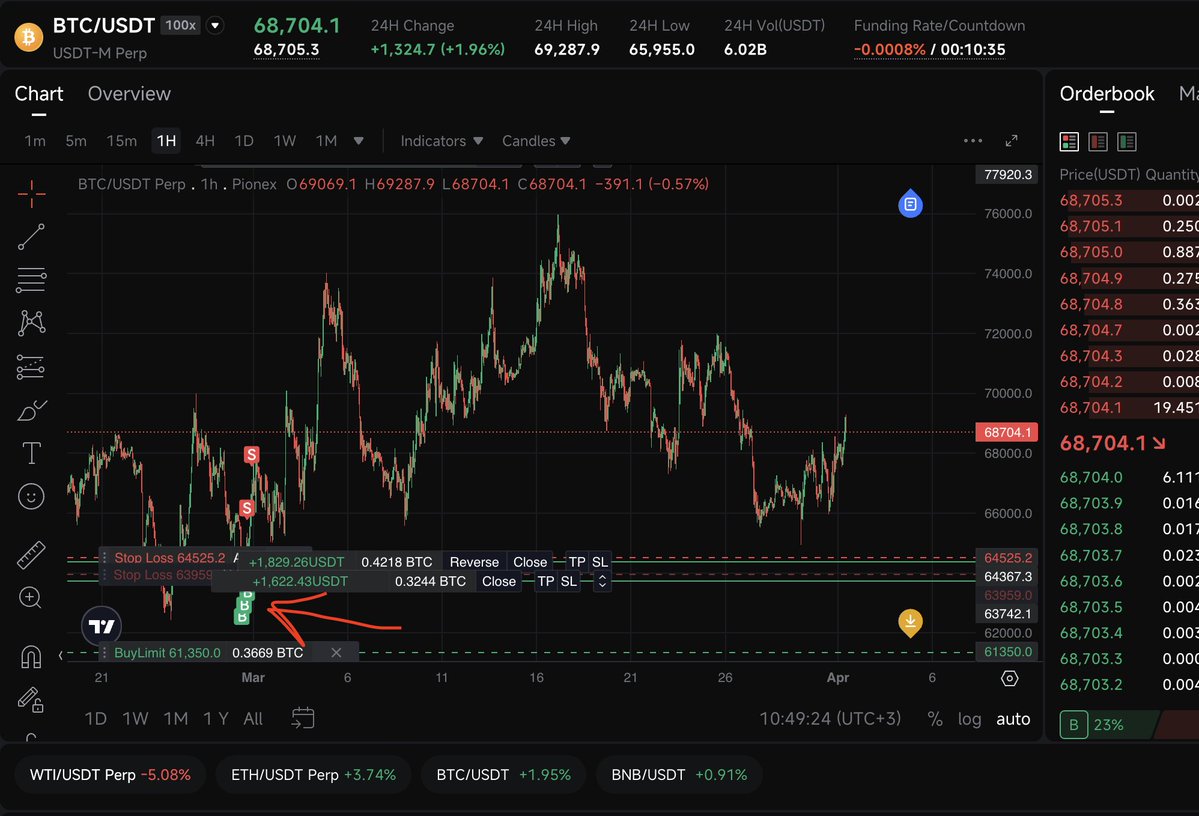Image resolution: width=1199 pixels, height=816 pixels.
Task: Set SL on the 0.3244 BTC position
Action: click(568, 581)
